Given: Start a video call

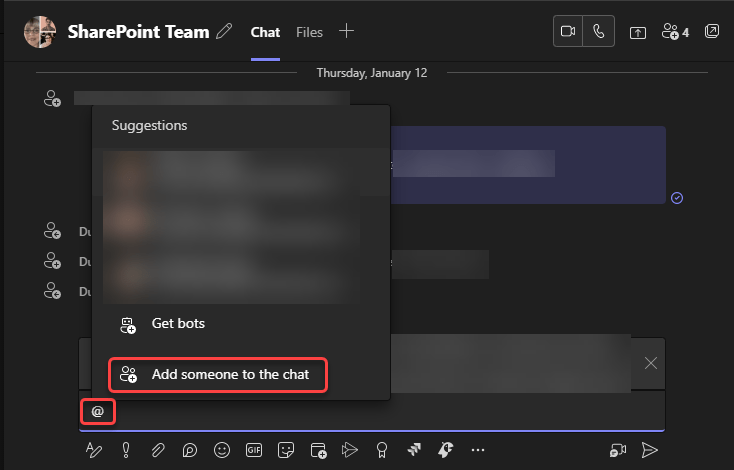Looking at the screenshot, I should [567, 31].
